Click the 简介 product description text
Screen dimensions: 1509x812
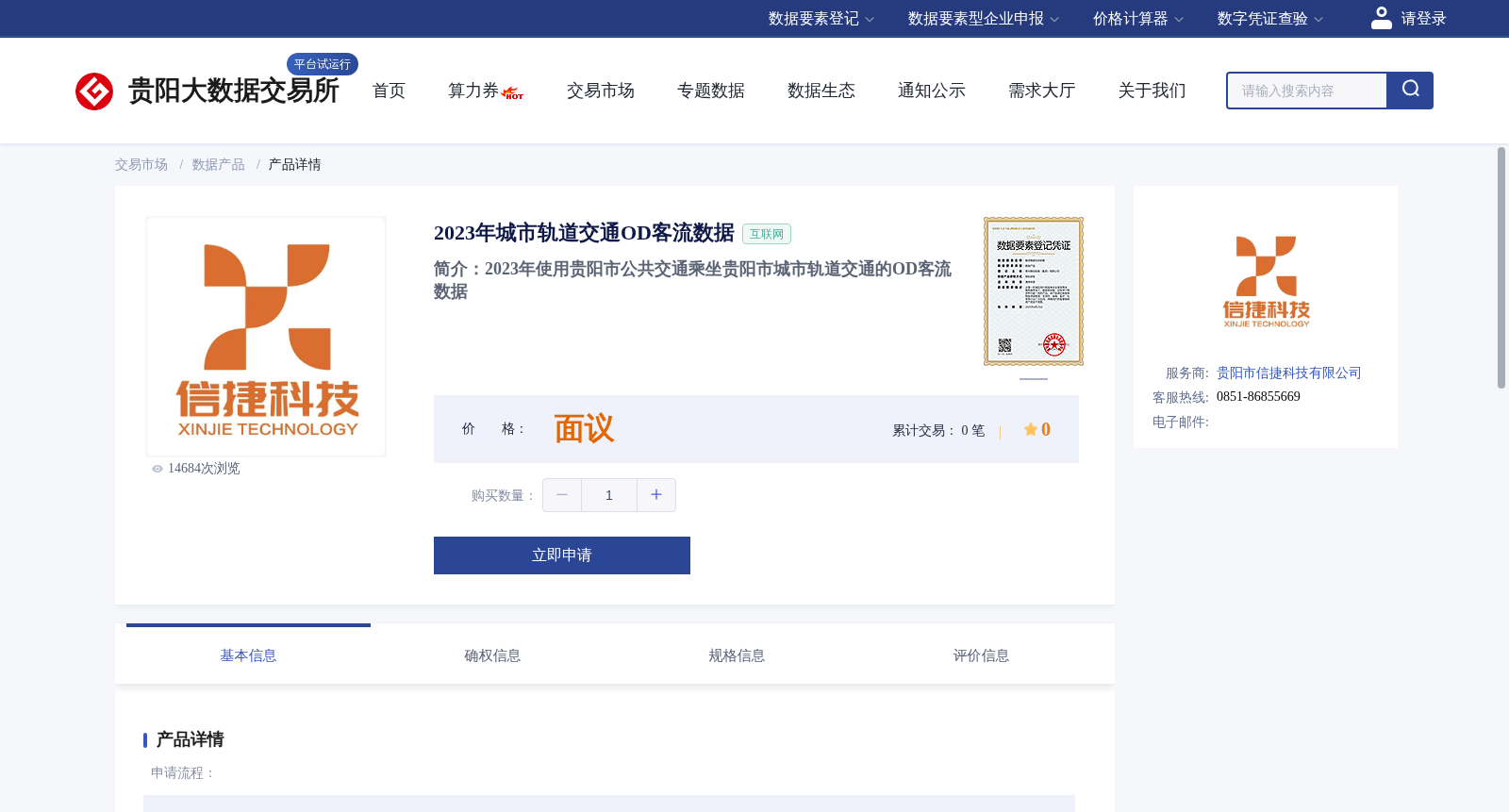click(693, 280)
